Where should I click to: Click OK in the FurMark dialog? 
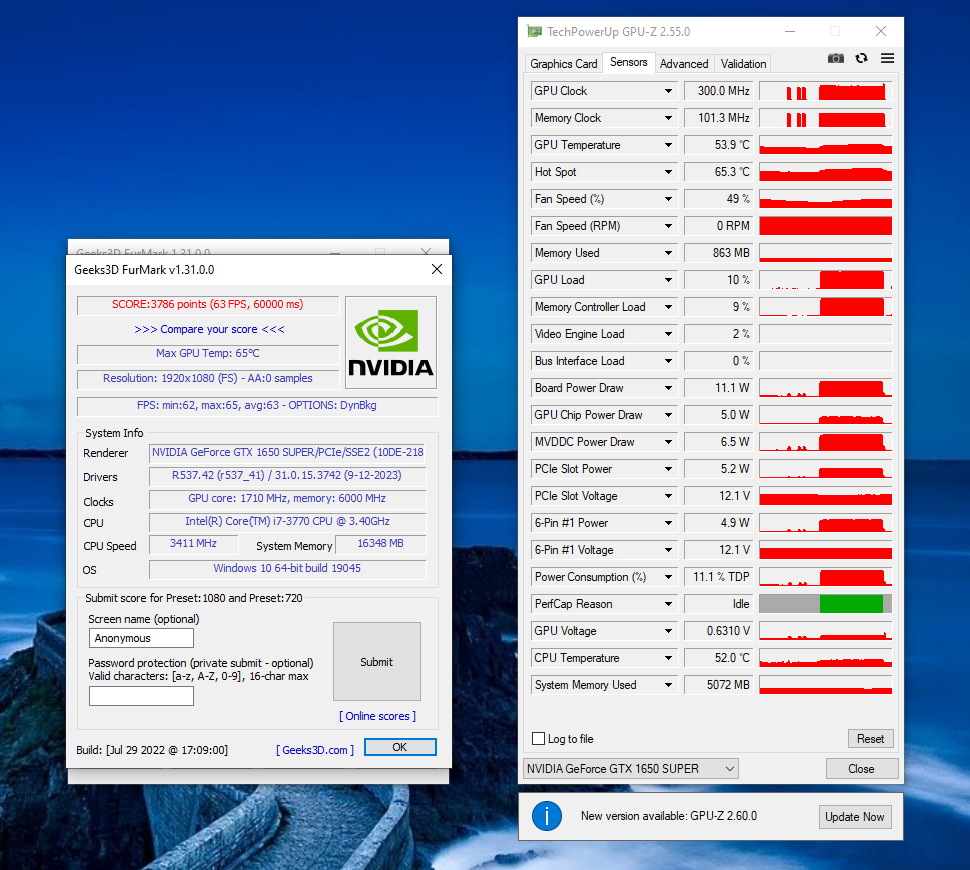click(400, 747)
